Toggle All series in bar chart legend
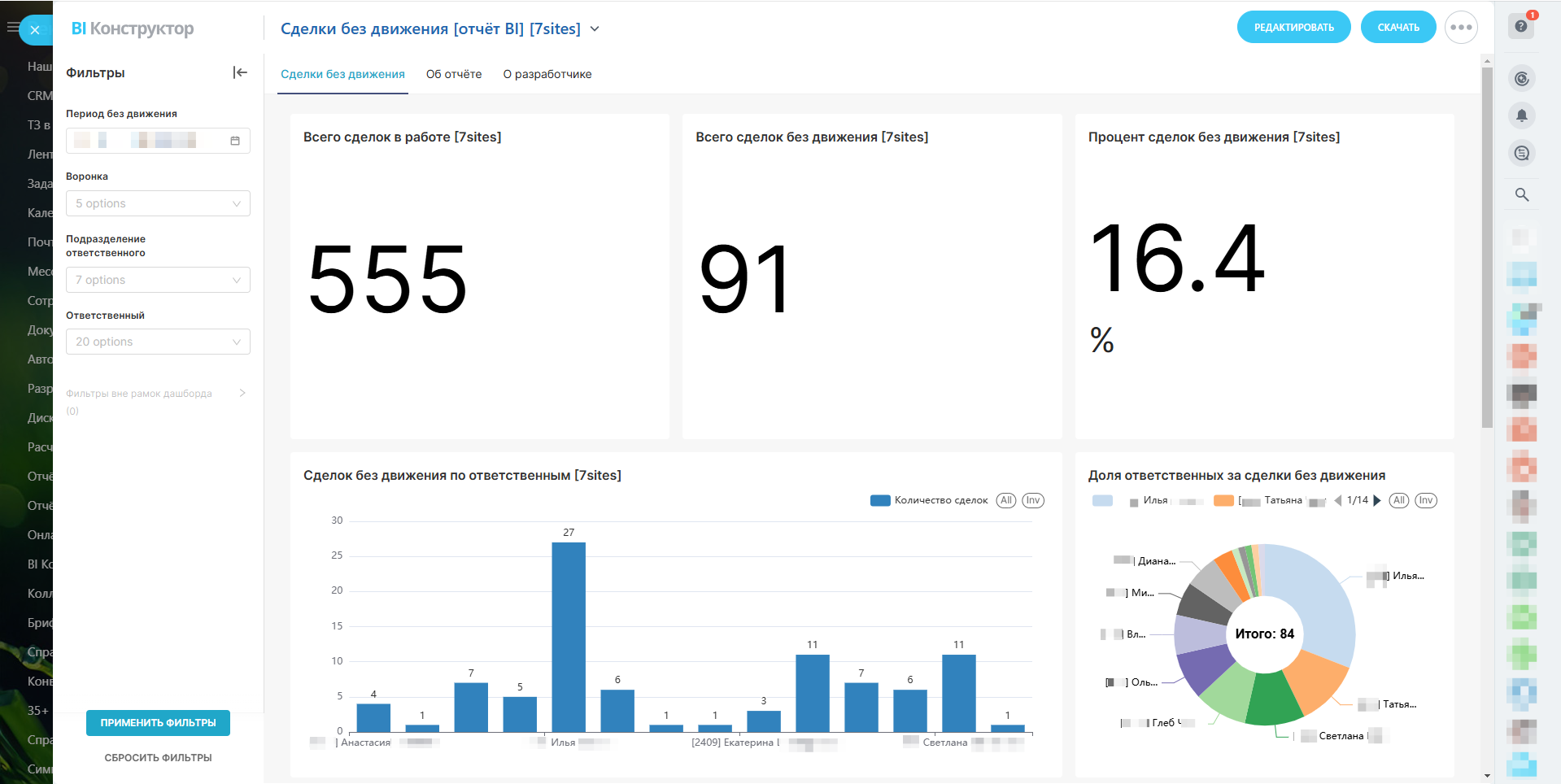This screenshot has height=784, width=1561. (x=1006, y=500)
